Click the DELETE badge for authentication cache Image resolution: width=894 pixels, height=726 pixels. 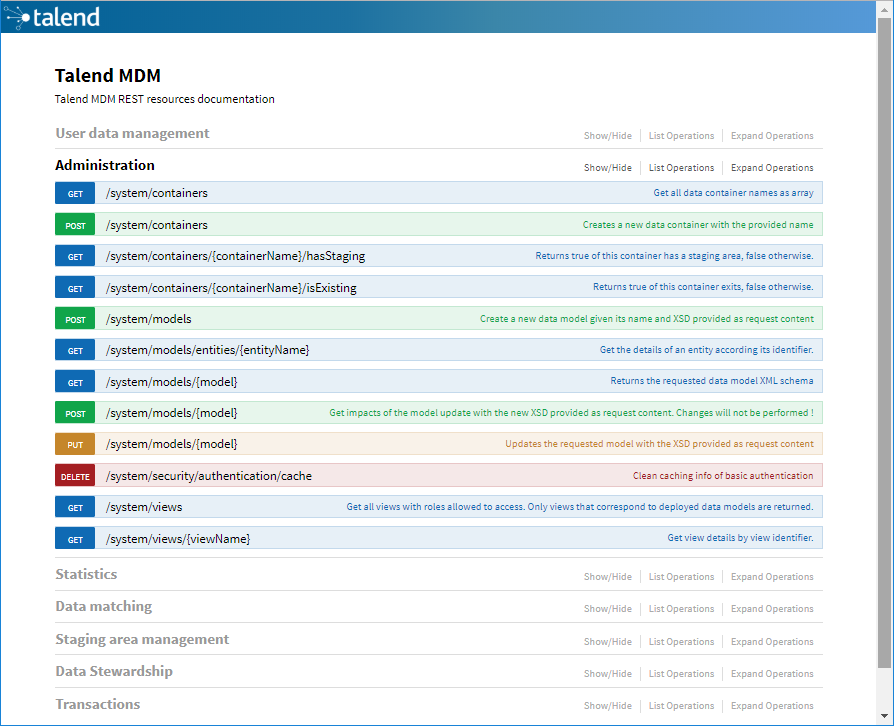75,476
